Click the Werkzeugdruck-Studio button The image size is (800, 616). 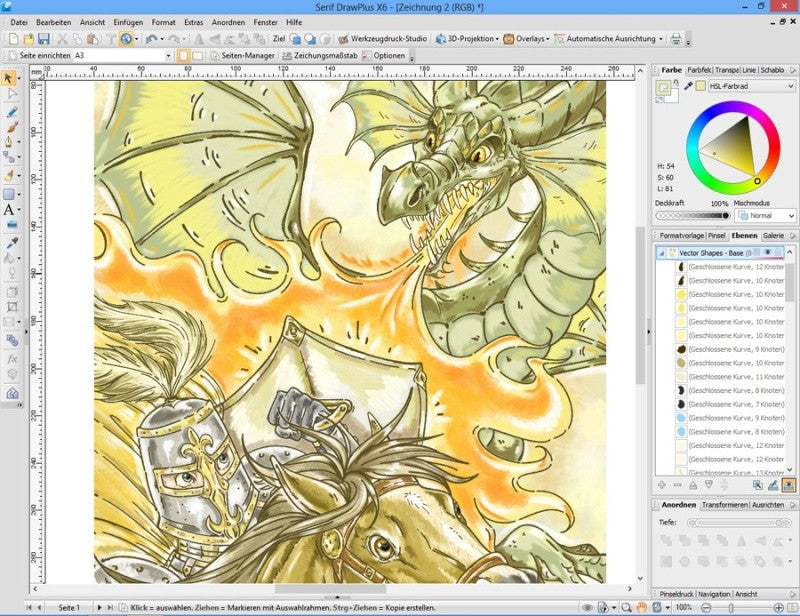click(383, 39)
